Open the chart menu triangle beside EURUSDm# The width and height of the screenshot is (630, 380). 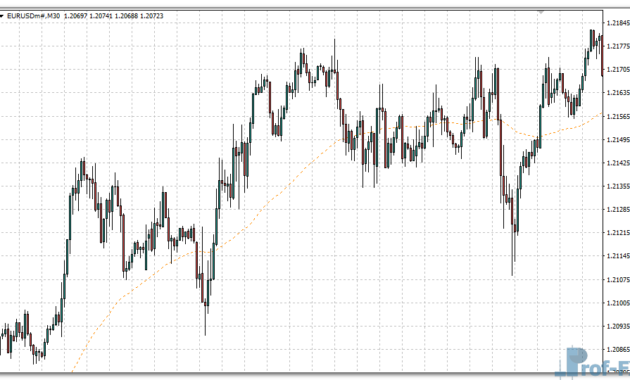point(2,16)
